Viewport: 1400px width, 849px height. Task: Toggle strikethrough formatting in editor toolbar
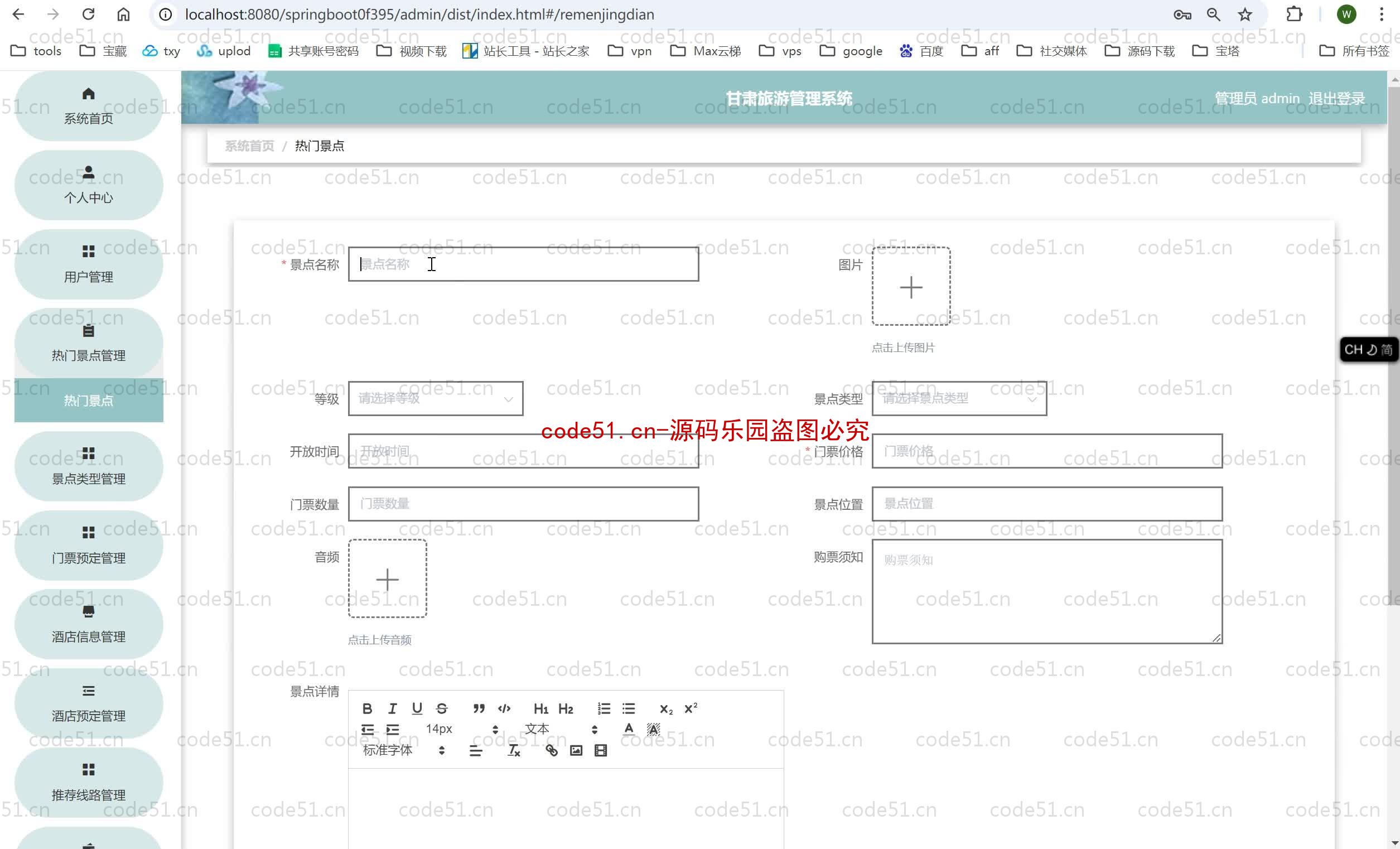442,708
